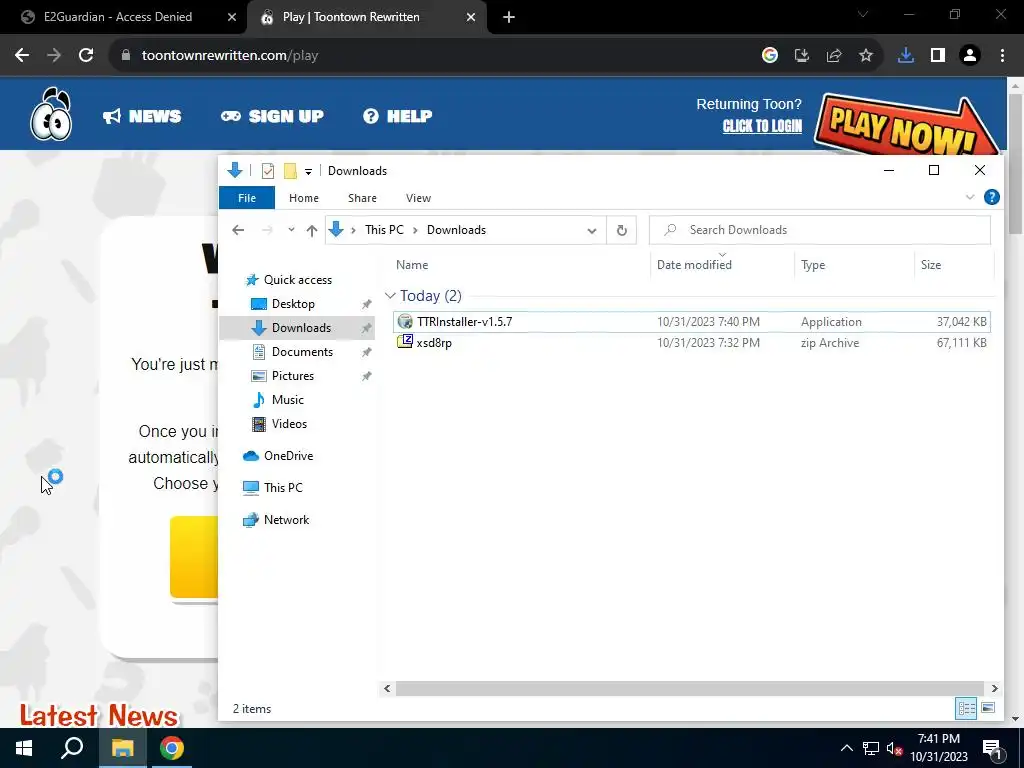The height and width of the screenshot is (768, 1024).
Task: Open recent locations dropdown in Explorer
Action: (x=291, y=230)
